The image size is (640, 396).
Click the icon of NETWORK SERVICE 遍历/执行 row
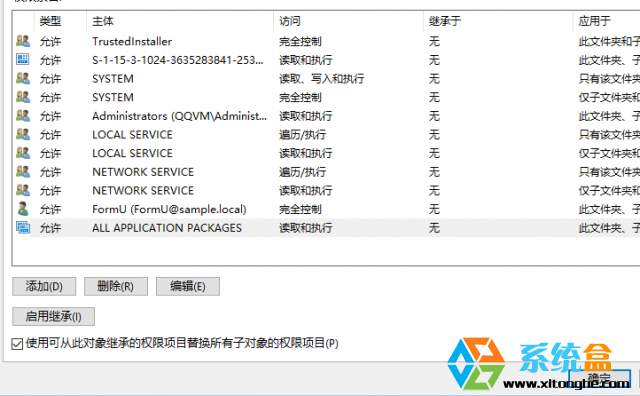[23, 171]
